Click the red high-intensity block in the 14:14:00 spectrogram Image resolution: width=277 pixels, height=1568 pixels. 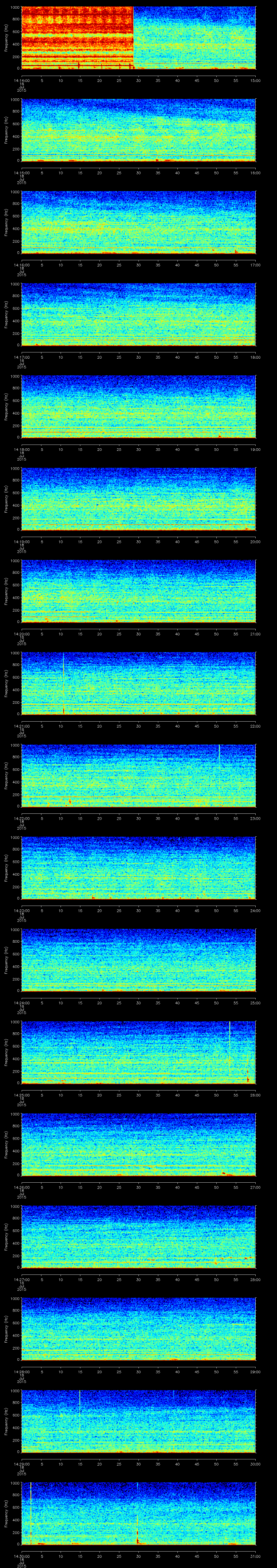[77, 38]
